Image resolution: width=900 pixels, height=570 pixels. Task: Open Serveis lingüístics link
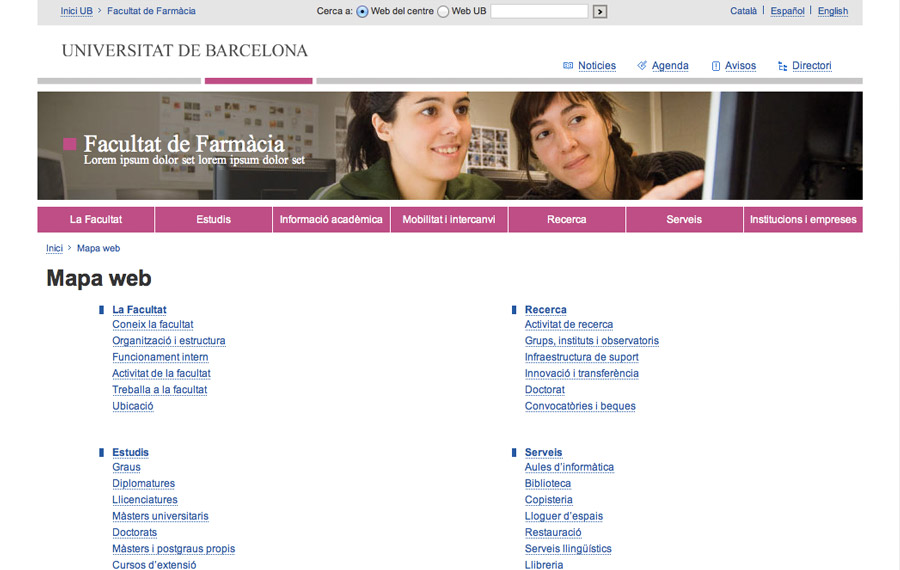coord(568,549)
